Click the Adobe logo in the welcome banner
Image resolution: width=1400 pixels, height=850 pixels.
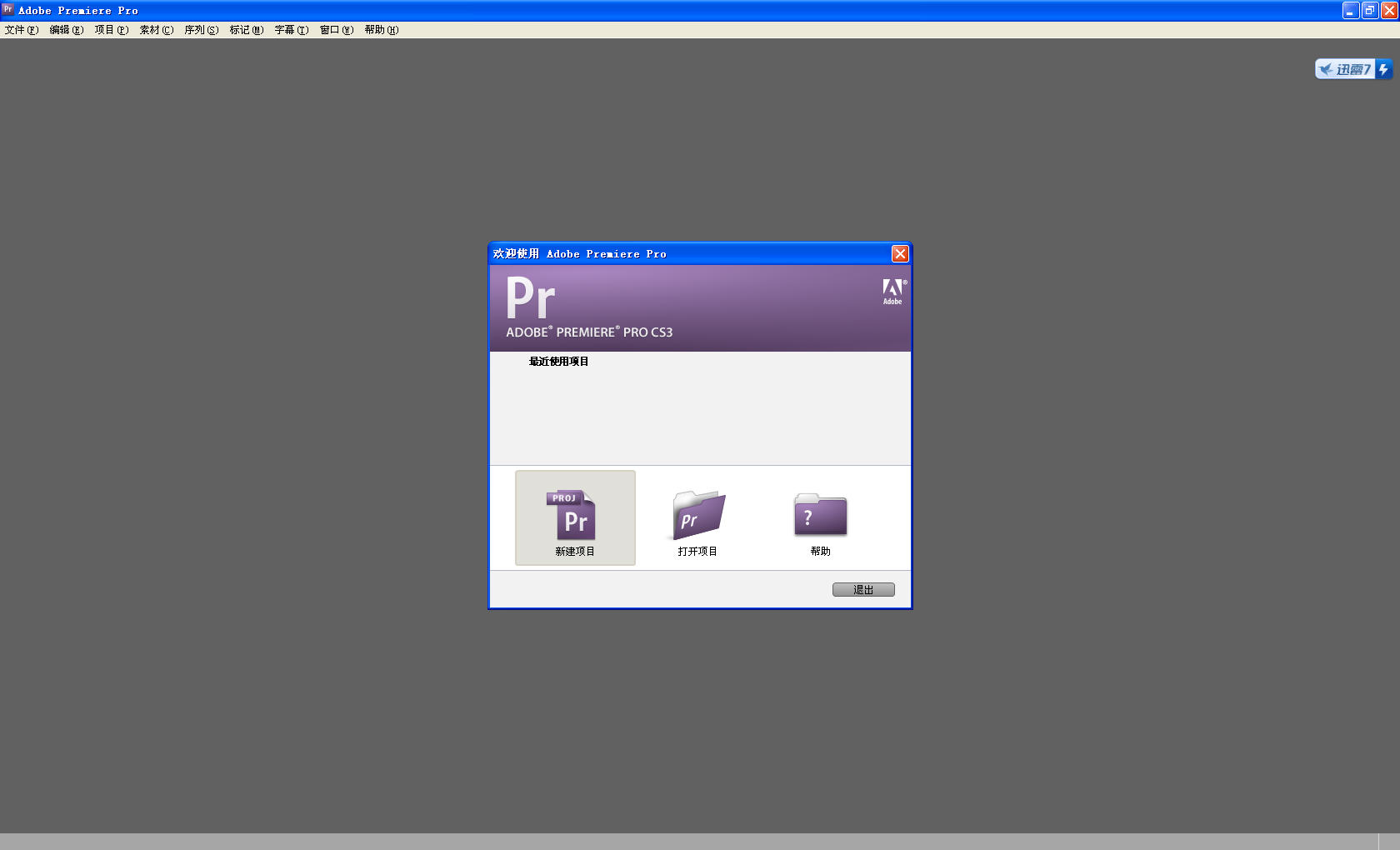[x=892, y=291]
